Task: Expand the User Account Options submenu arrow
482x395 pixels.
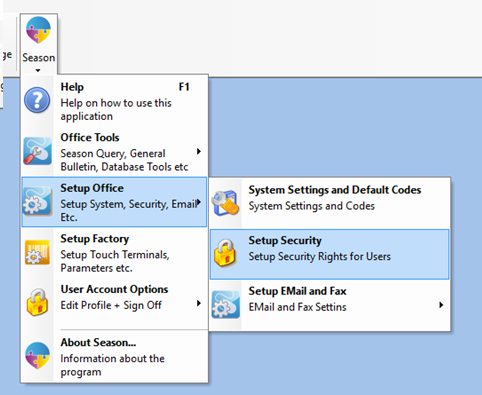Action: (199, 303)
